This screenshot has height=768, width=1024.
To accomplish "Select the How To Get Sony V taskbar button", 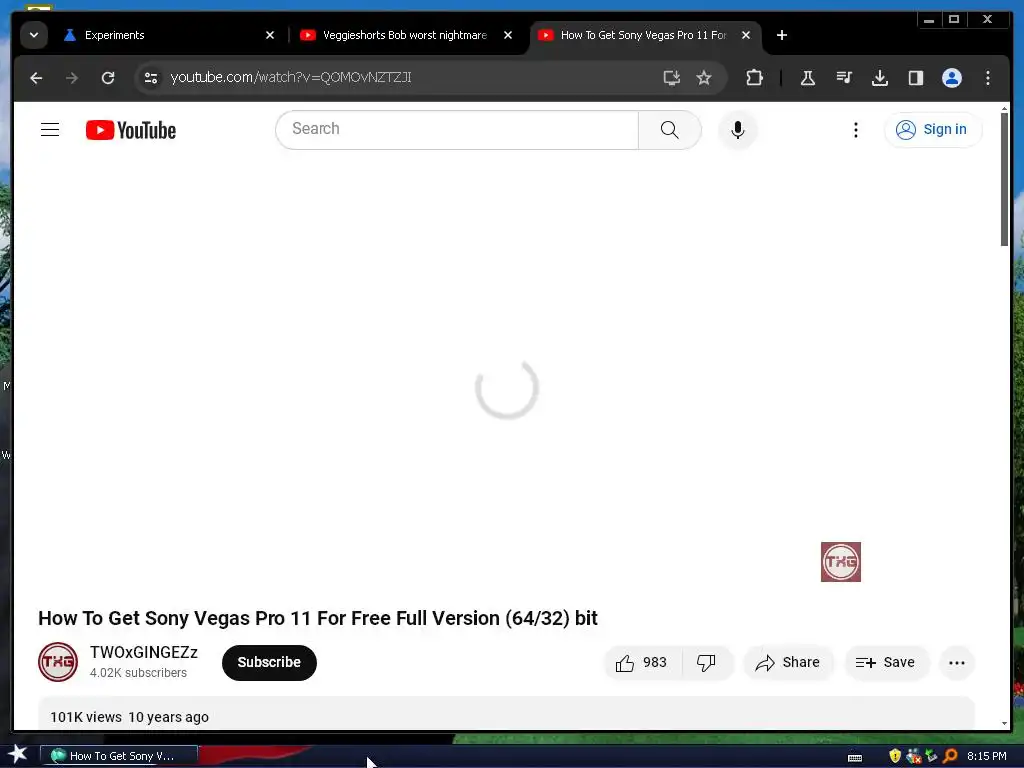I will [119, 756].
